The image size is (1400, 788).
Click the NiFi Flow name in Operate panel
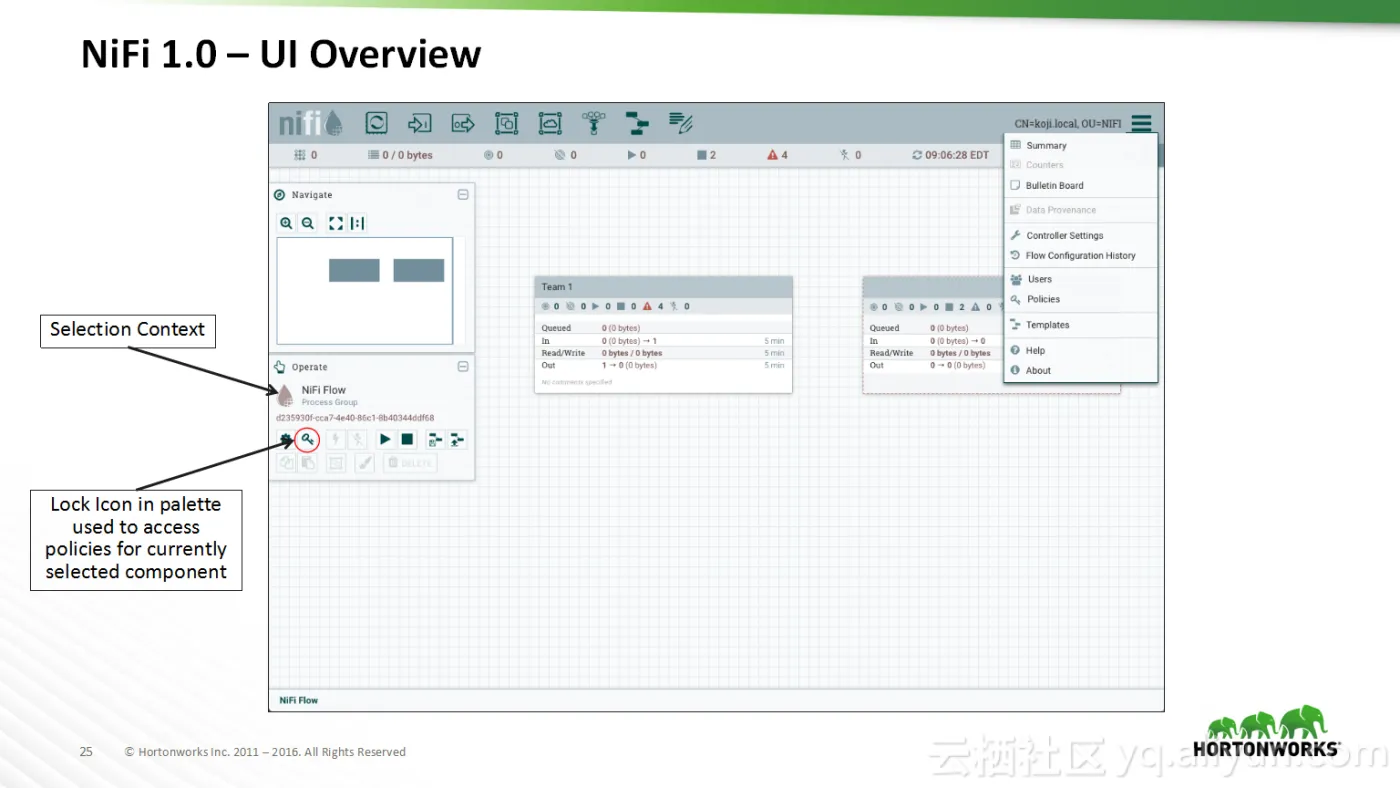coord(324,390)
